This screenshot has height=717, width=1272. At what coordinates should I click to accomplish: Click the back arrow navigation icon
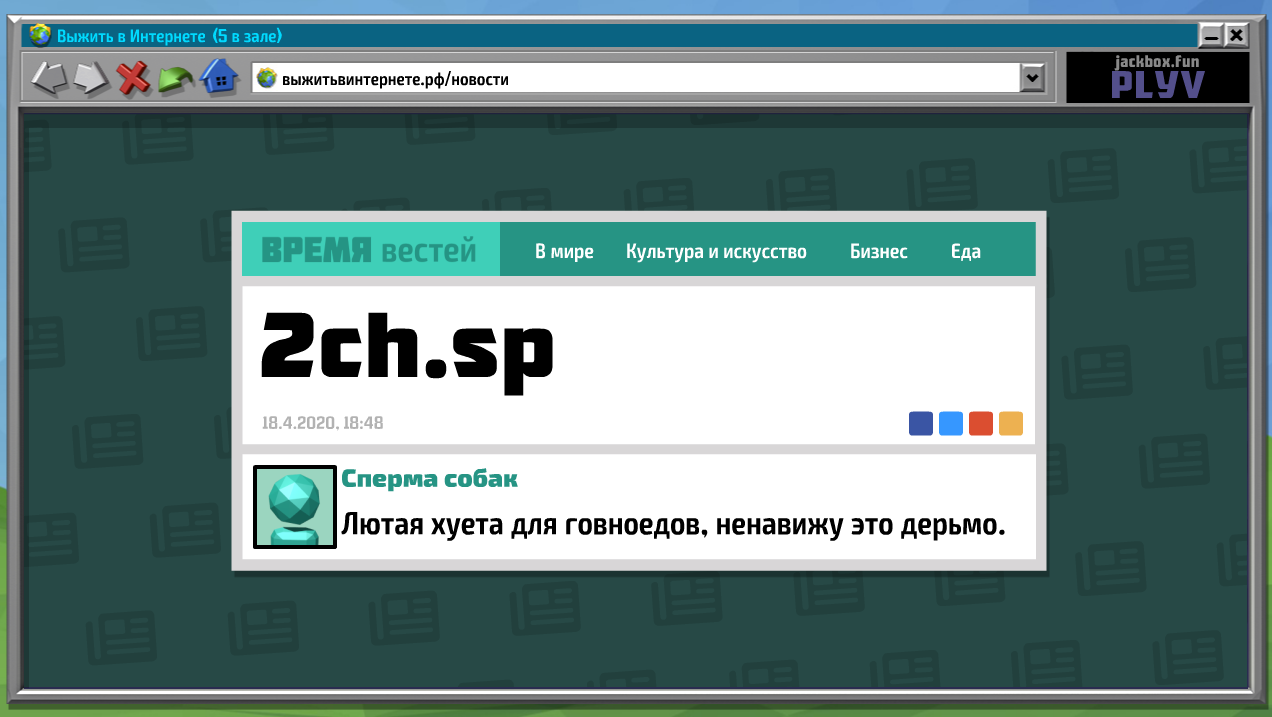coord(50,78)
